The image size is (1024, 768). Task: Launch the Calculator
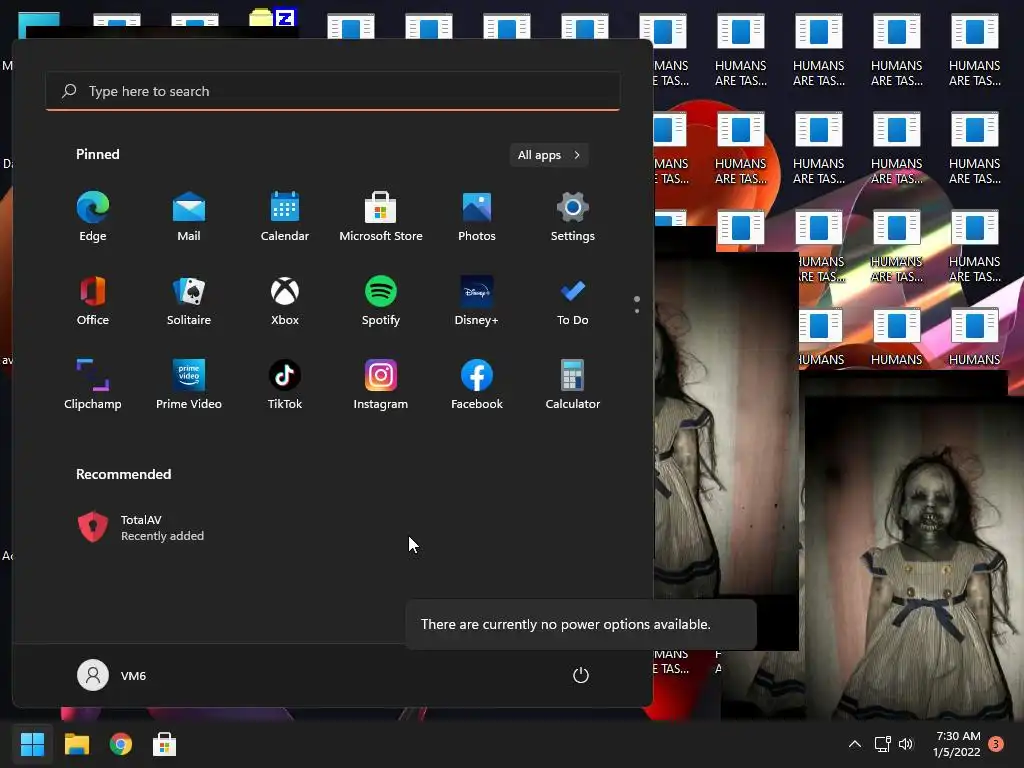tap(573, 385)
